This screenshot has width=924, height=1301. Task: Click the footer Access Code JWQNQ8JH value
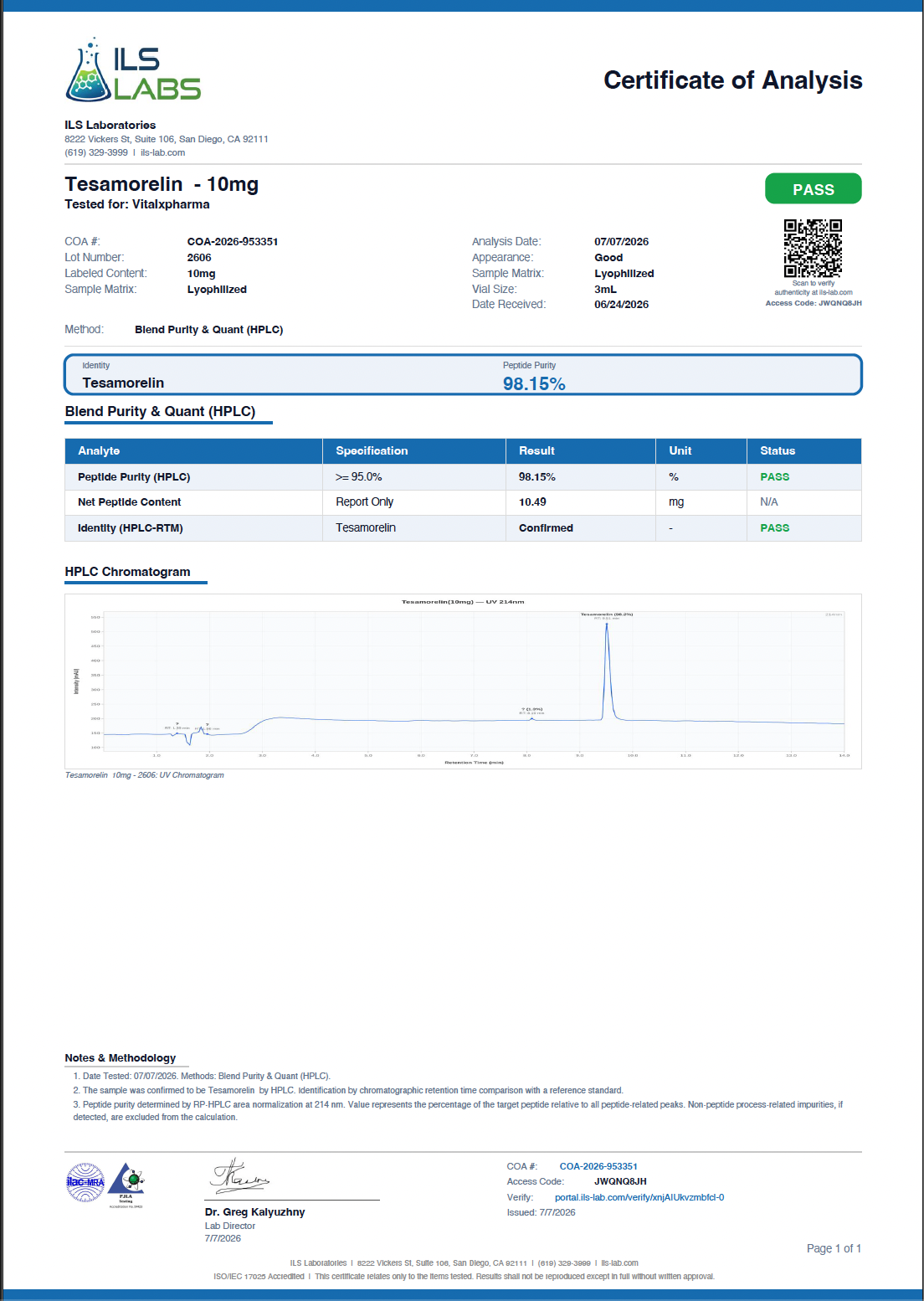(620, 1182)
